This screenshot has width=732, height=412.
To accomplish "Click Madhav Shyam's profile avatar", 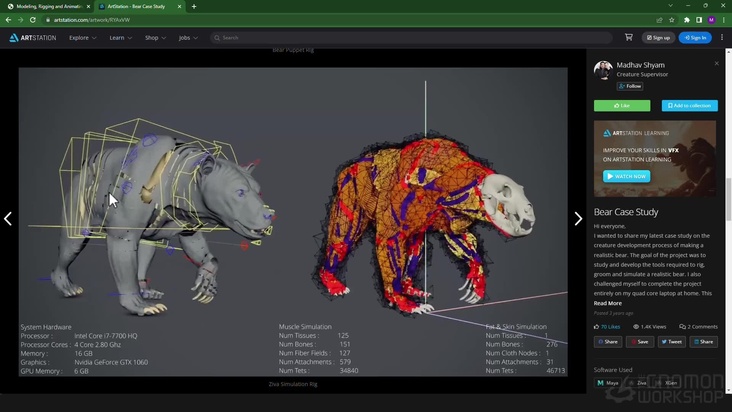I will click(x=603, y=70).
